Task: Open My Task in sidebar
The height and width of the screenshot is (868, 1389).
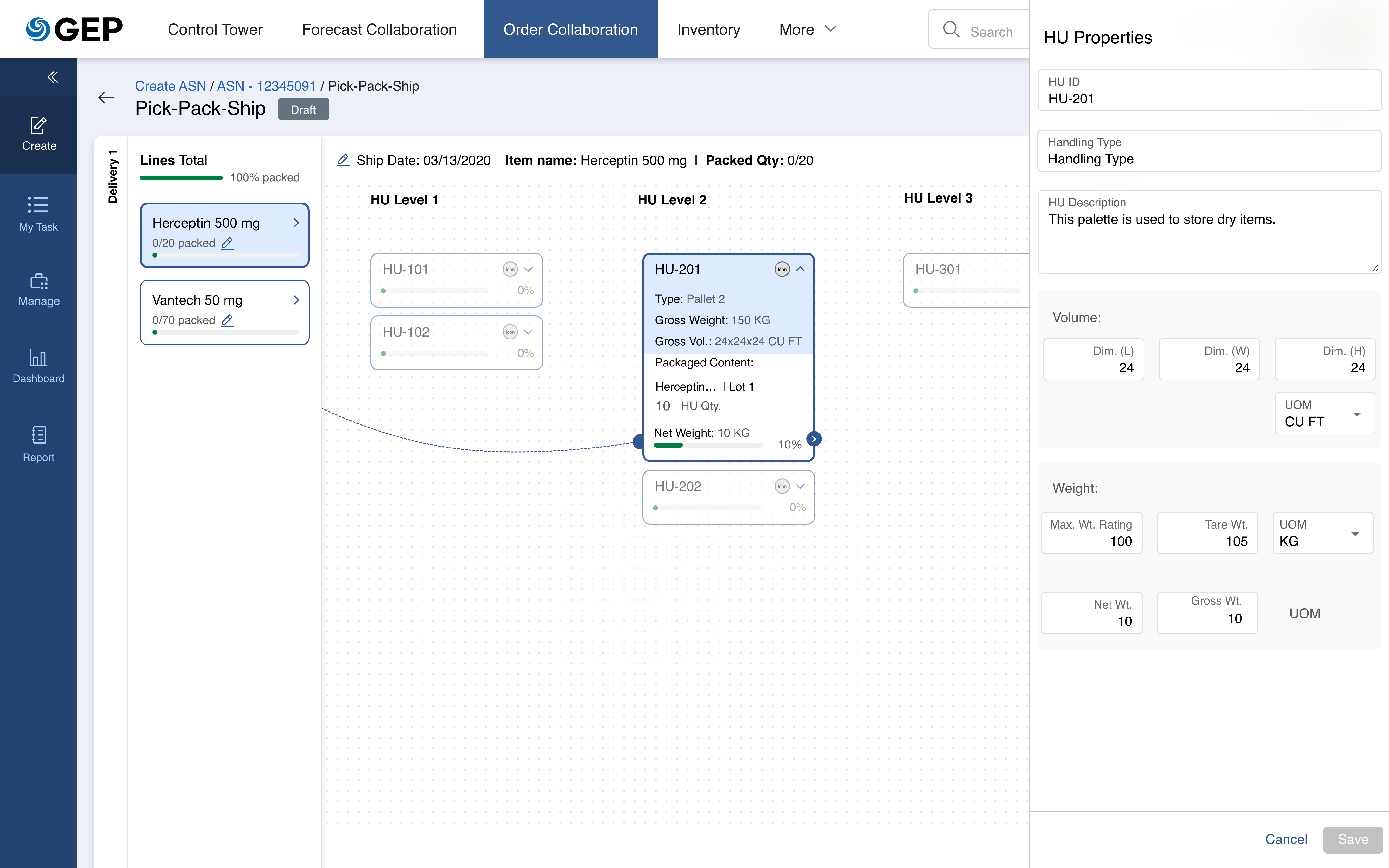Action: 38,214
